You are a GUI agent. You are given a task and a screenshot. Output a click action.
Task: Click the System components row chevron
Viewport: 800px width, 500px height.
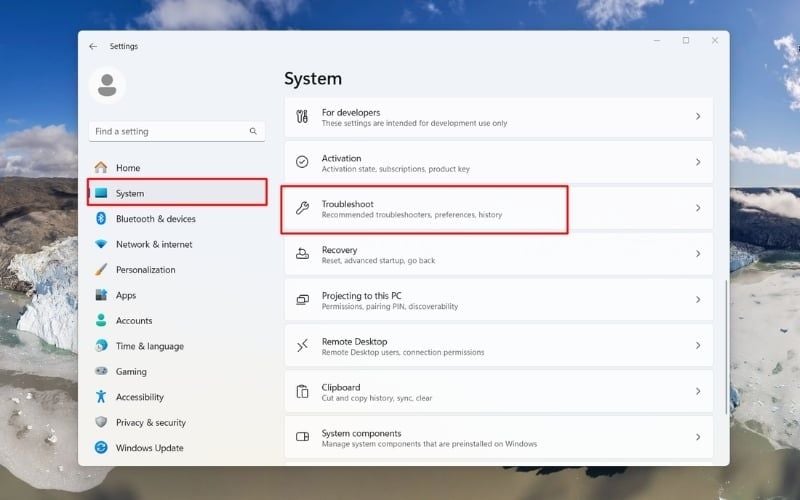[698, 437]
